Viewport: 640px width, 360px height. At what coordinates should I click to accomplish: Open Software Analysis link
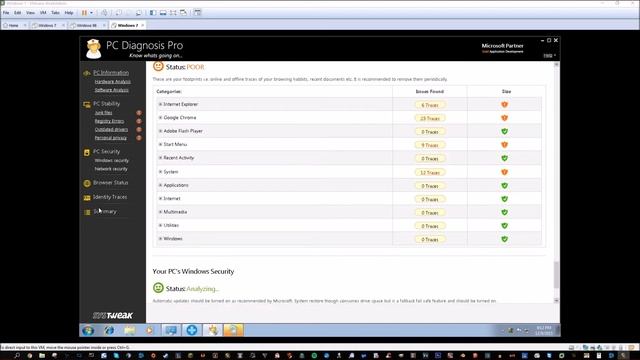[111, 90]
